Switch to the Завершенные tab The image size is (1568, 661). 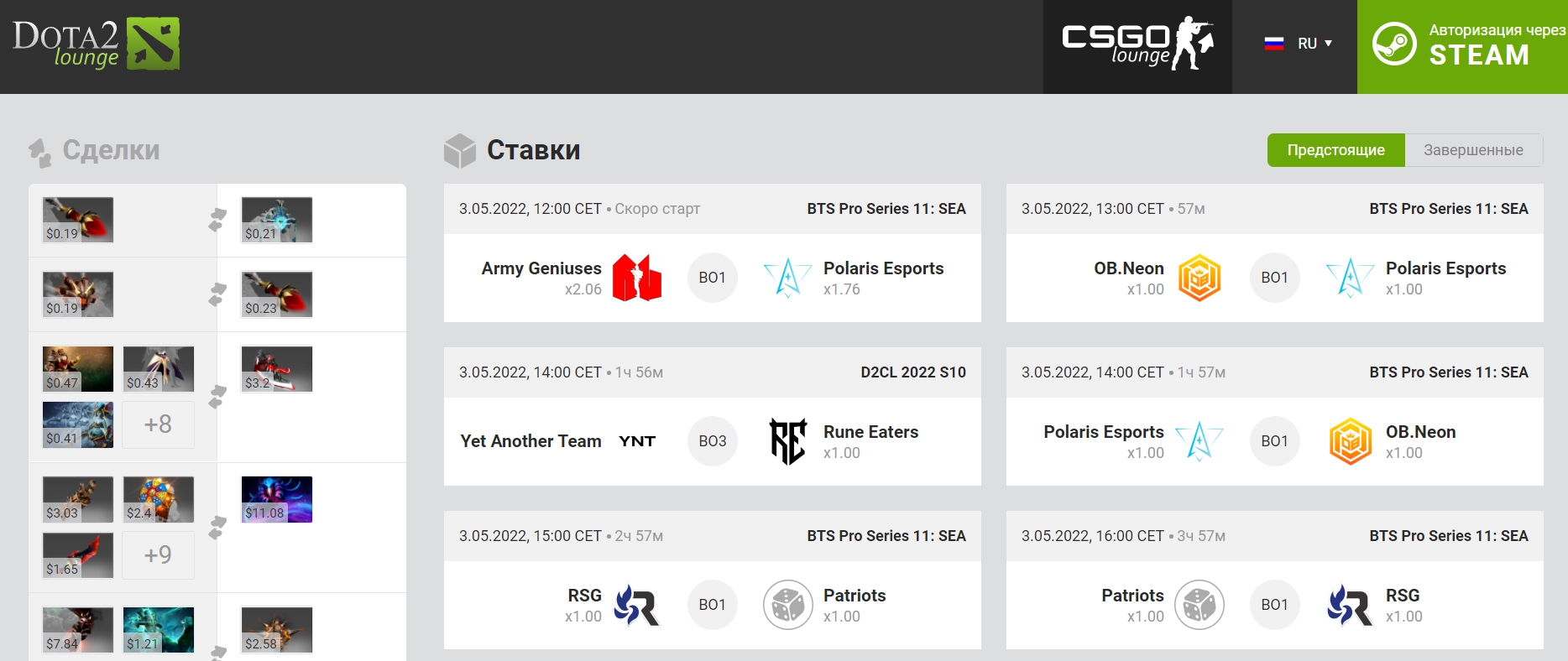point(1473,150)
